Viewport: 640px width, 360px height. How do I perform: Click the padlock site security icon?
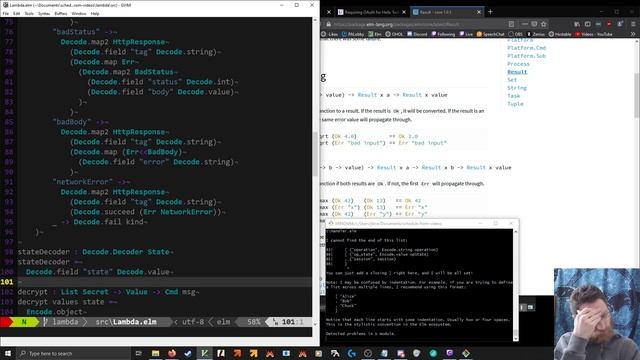[x=328, y=24]
